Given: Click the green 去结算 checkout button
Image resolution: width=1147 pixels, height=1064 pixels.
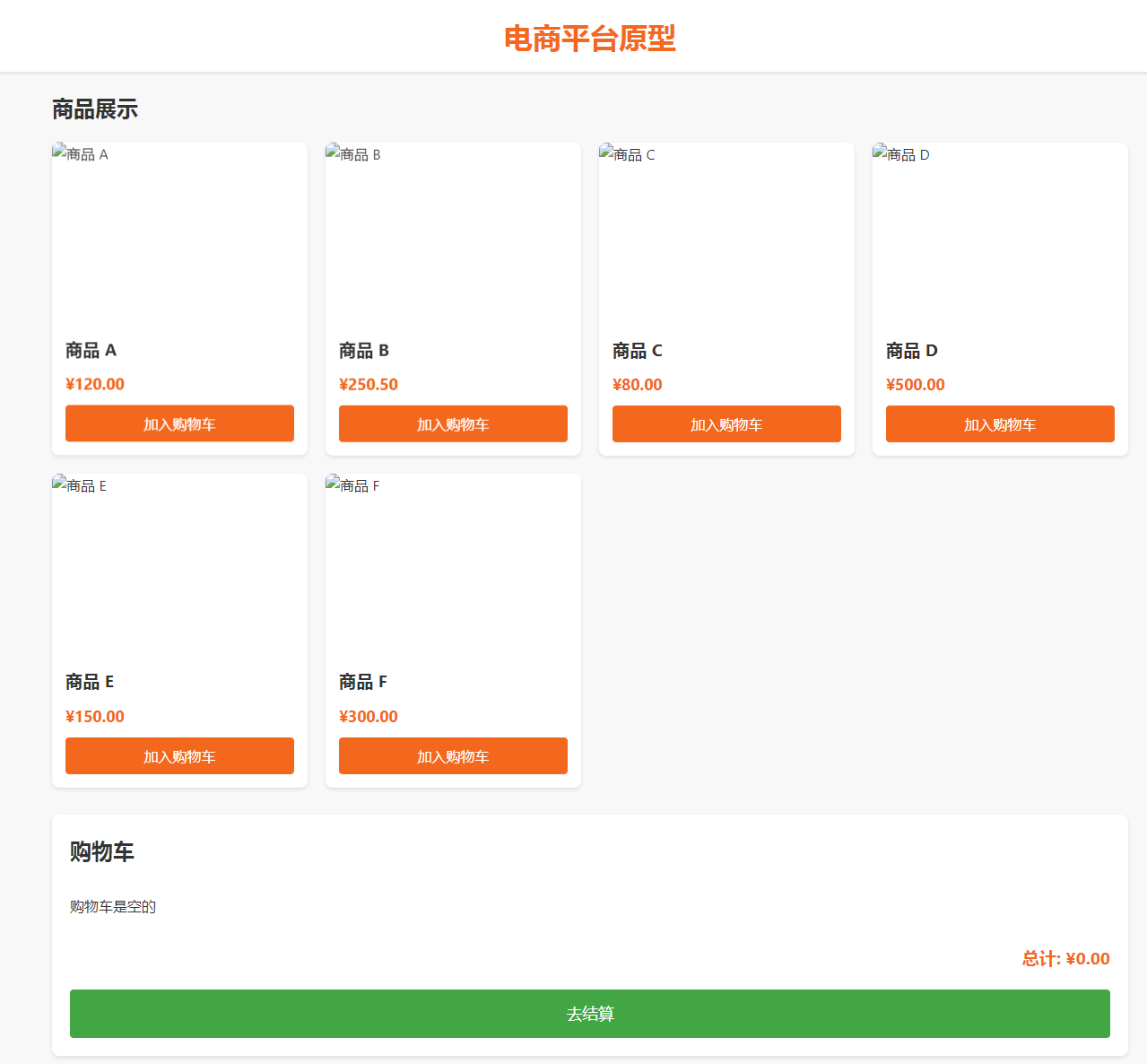Looking at the screenshot, I should point(590,1014).
